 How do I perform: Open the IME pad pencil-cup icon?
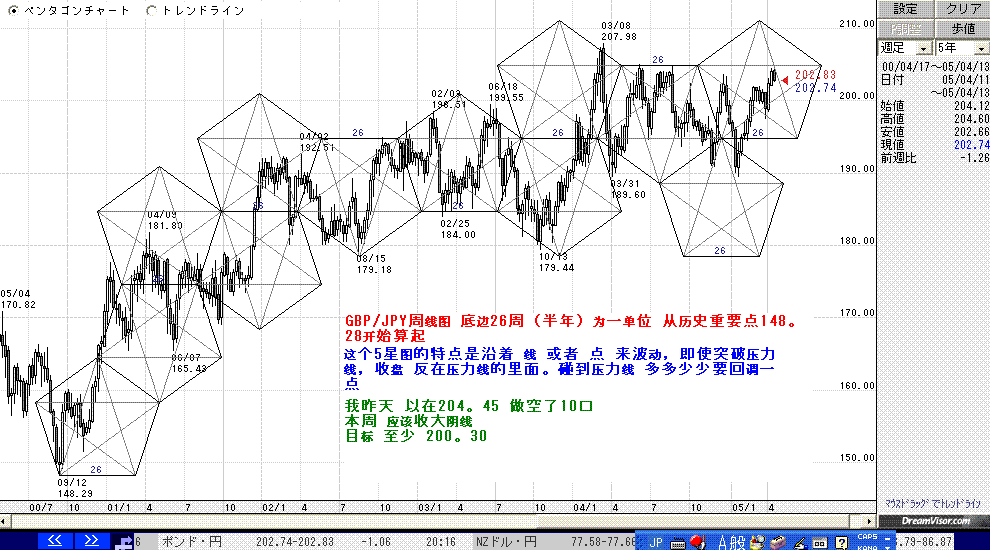click(x=758, y=542)
